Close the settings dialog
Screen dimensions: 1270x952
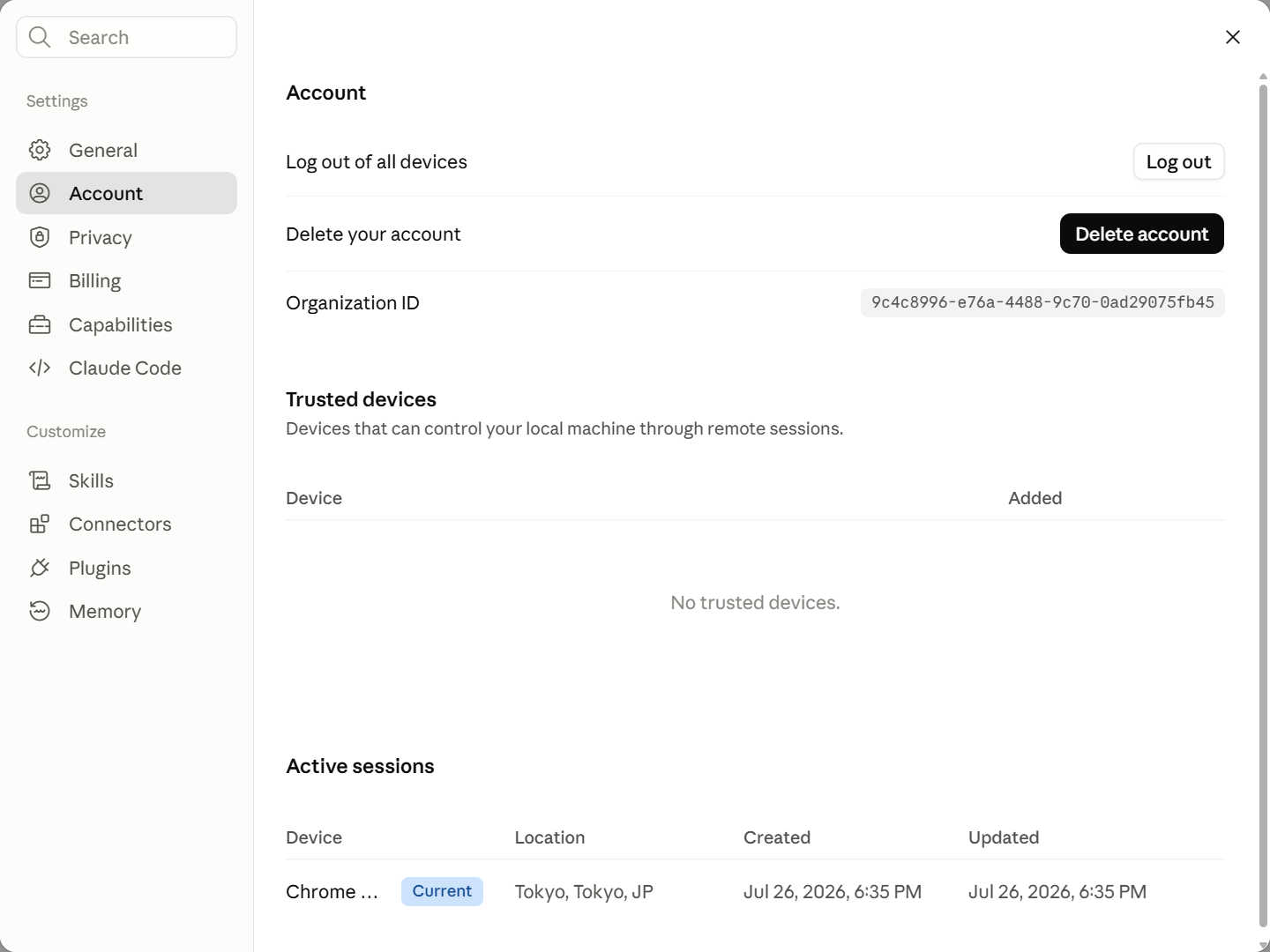click(x=1233, y=37)
